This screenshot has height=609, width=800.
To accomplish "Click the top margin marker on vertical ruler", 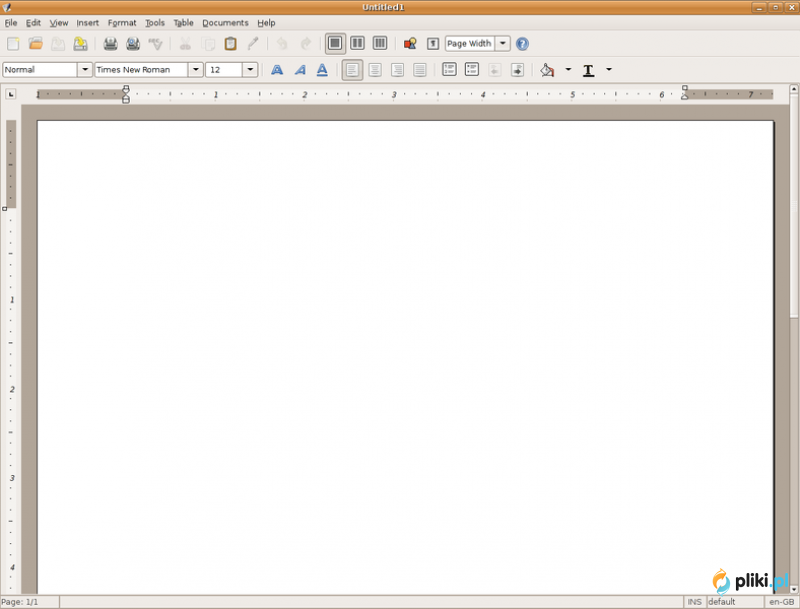I will pyautogui.click(x=5, y=209).
